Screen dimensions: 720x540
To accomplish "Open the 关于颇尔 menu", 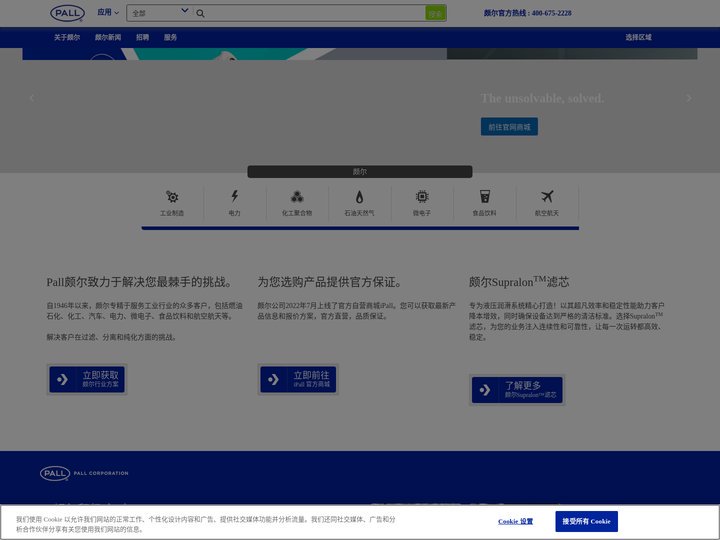I will [x=67, y=37].
